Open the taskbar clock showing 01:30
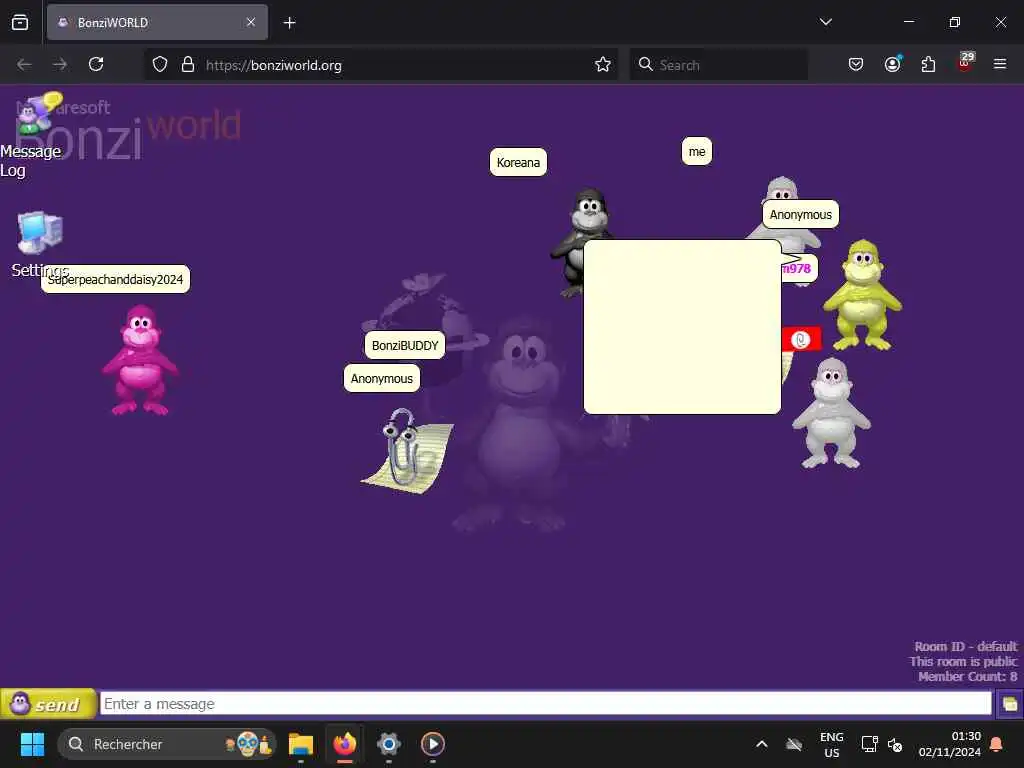Screen dimensions: 1024x768 click(x=950, y=744)
